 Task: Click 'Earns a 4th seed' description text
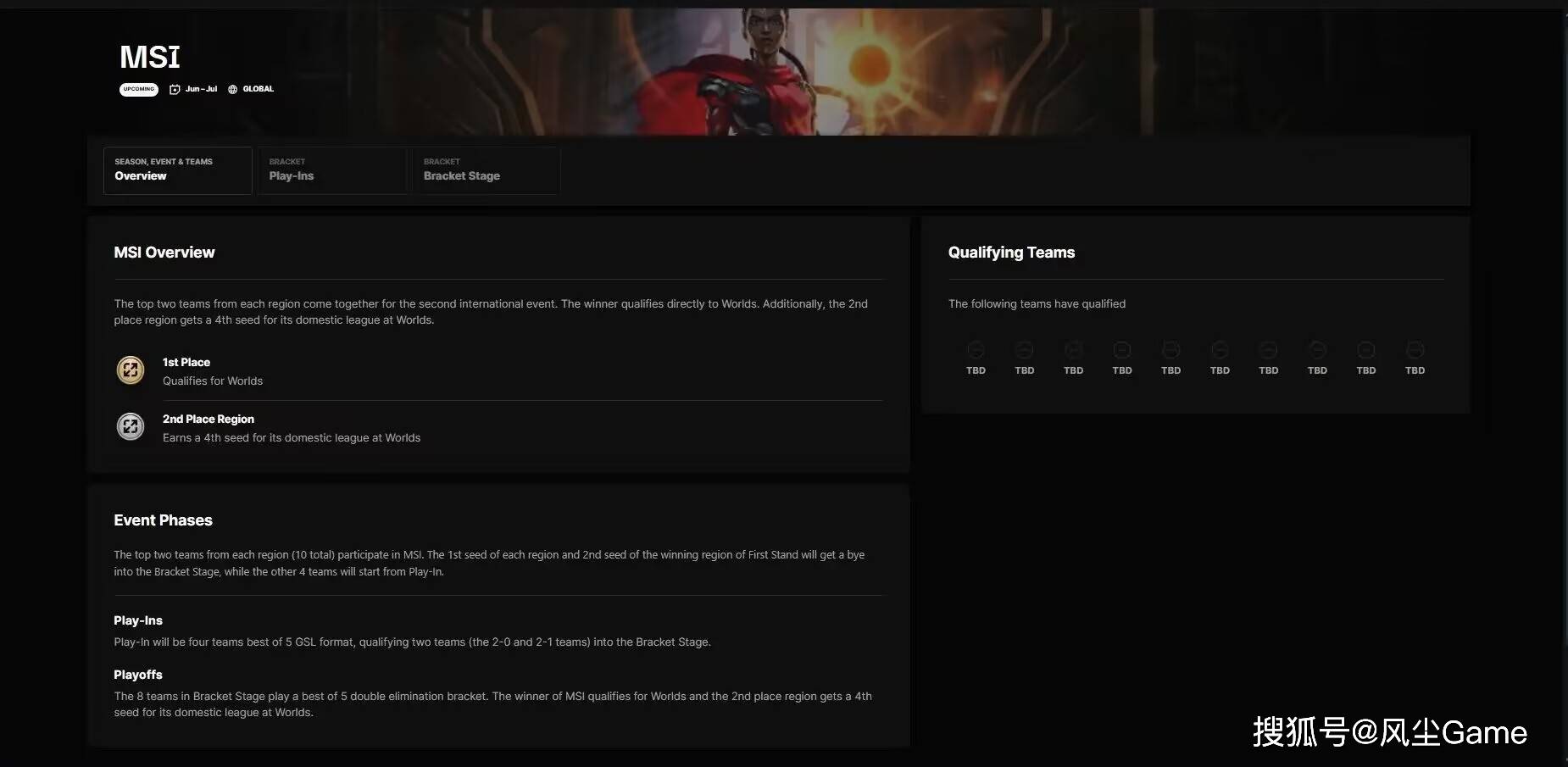pyautogui.click(x=292, y=438)
